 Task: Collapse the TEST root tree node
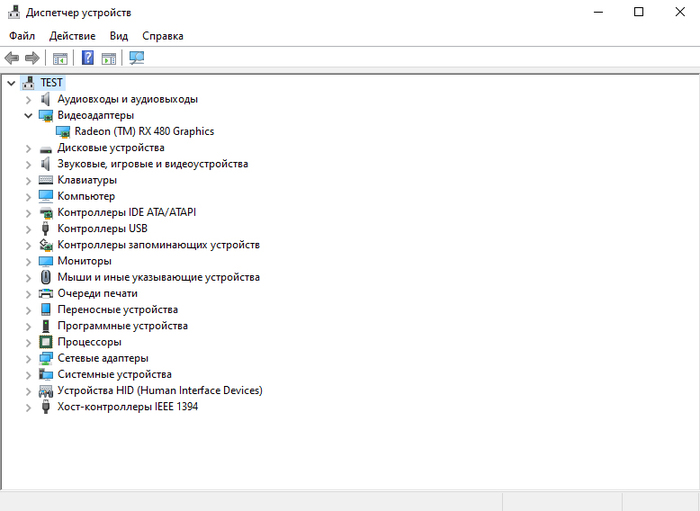10,83
